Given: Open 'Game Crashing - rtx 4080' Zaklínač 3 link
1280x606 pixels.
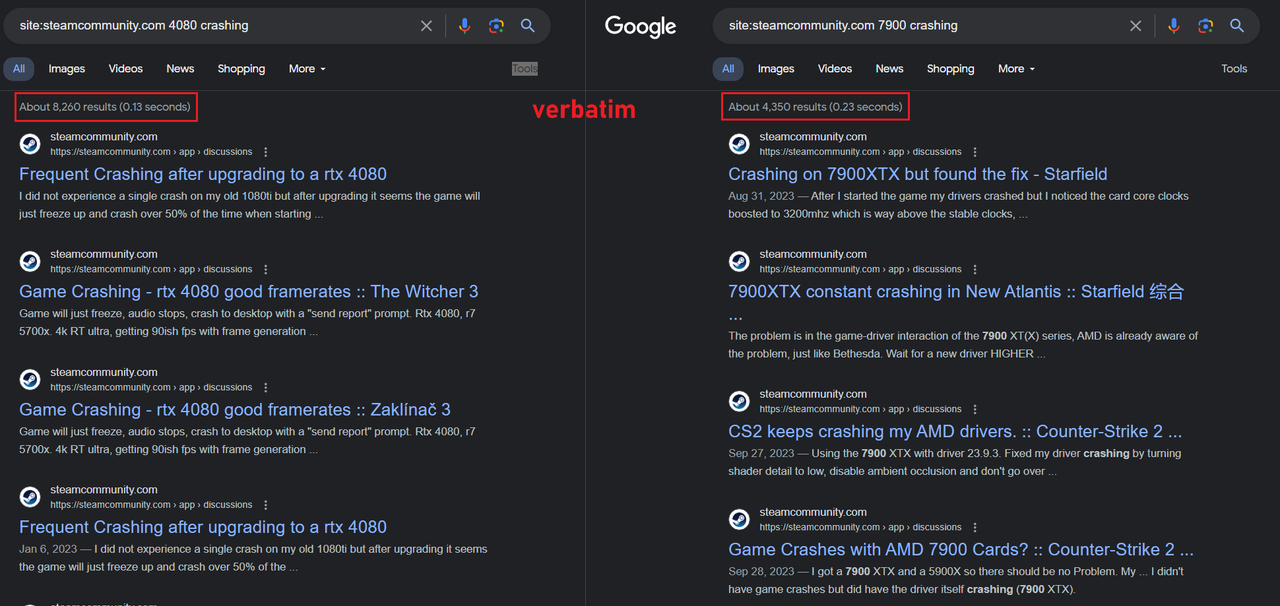Looking at the screenshot, I should tap(235, 410).
